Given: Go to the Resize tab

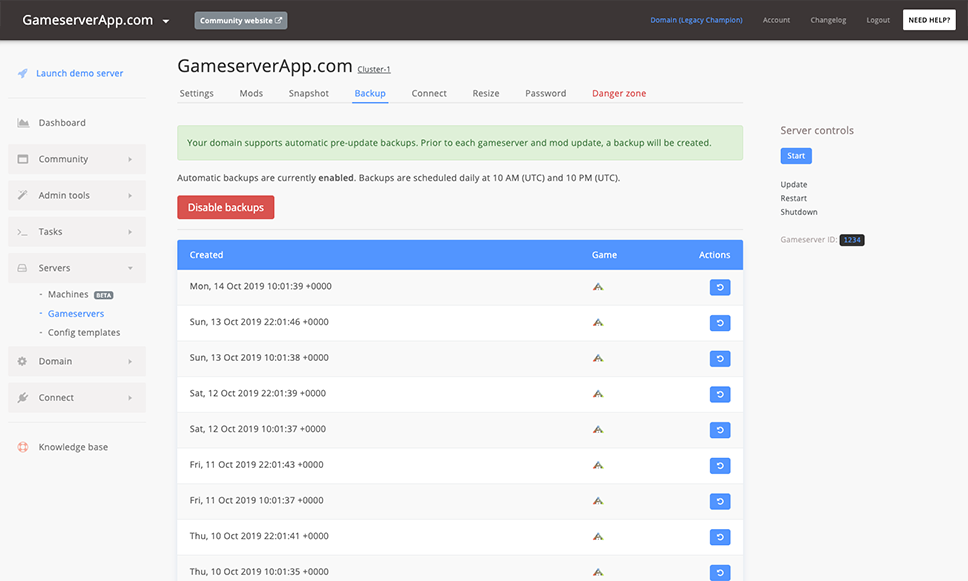Looking at the screenshot, I should 486,93.
